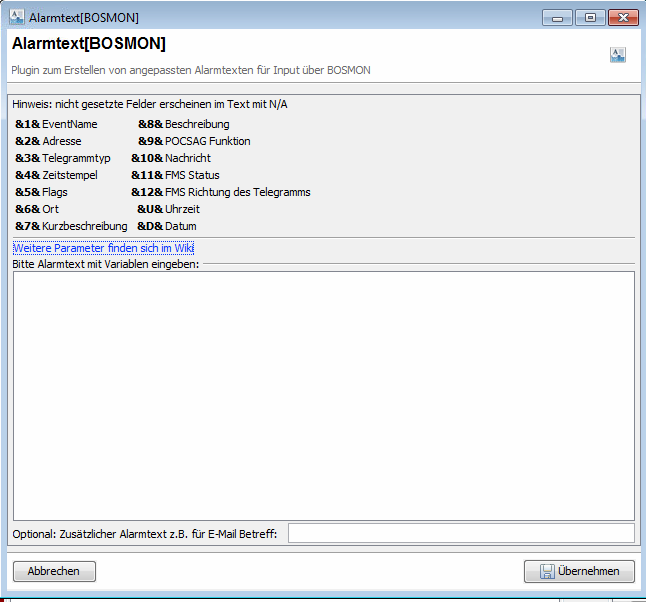646x602 pixels.
Task: Minimize the Alarmtext window
Action: (x=557, y=18)
